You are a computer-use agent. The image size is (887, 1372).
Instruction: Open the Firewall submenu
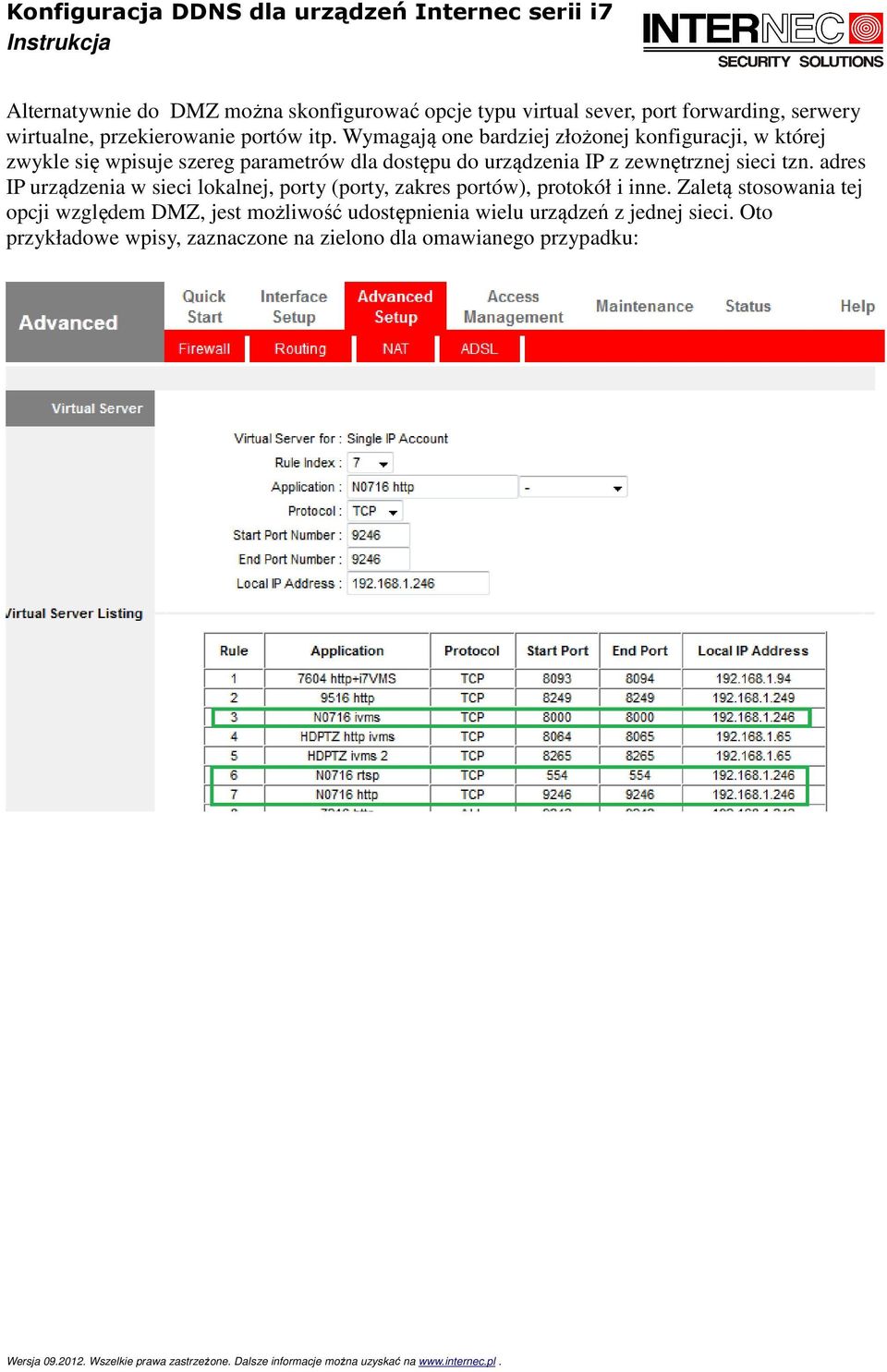click(204, 348)
